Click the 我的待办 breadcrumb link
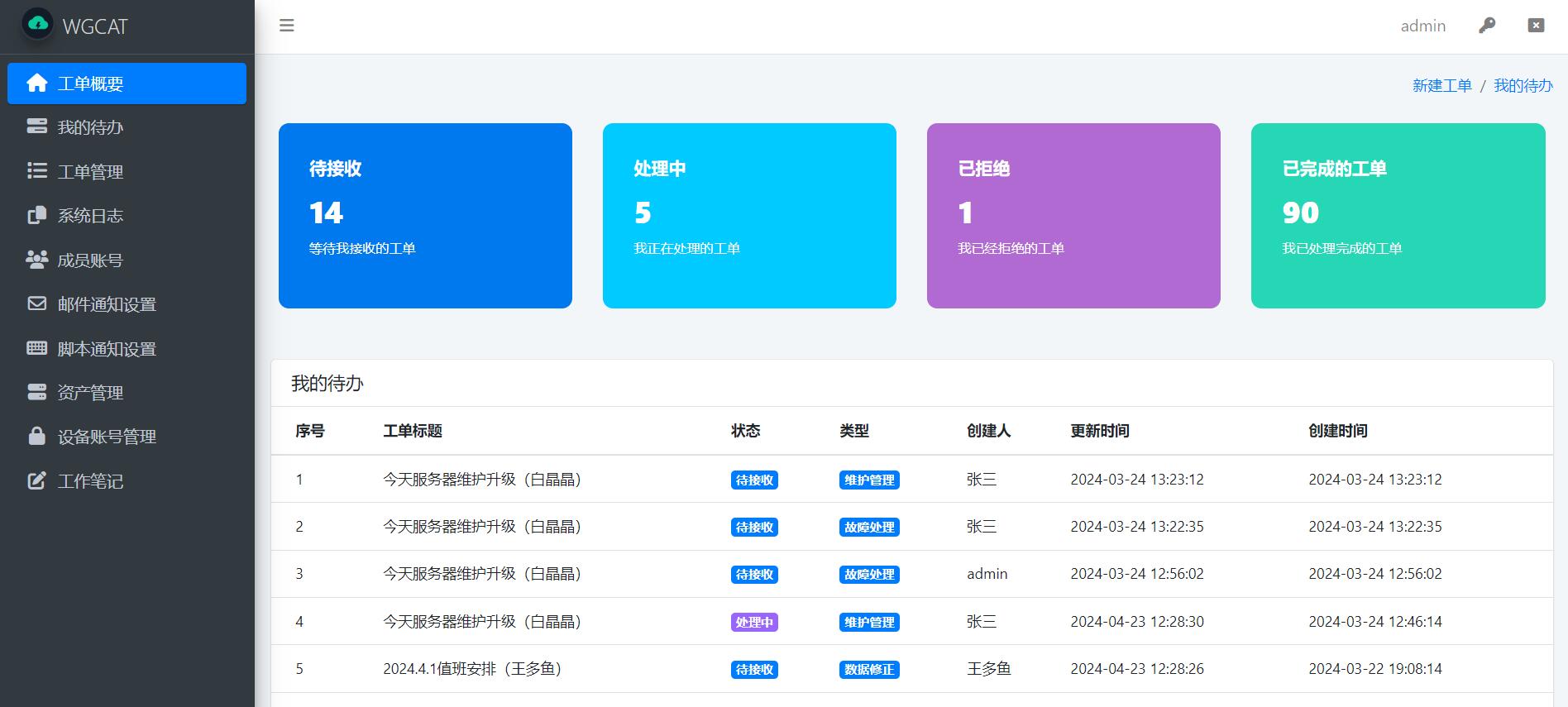Image resolution: width=1568 pixels, height=707 pixels. 1523,86
